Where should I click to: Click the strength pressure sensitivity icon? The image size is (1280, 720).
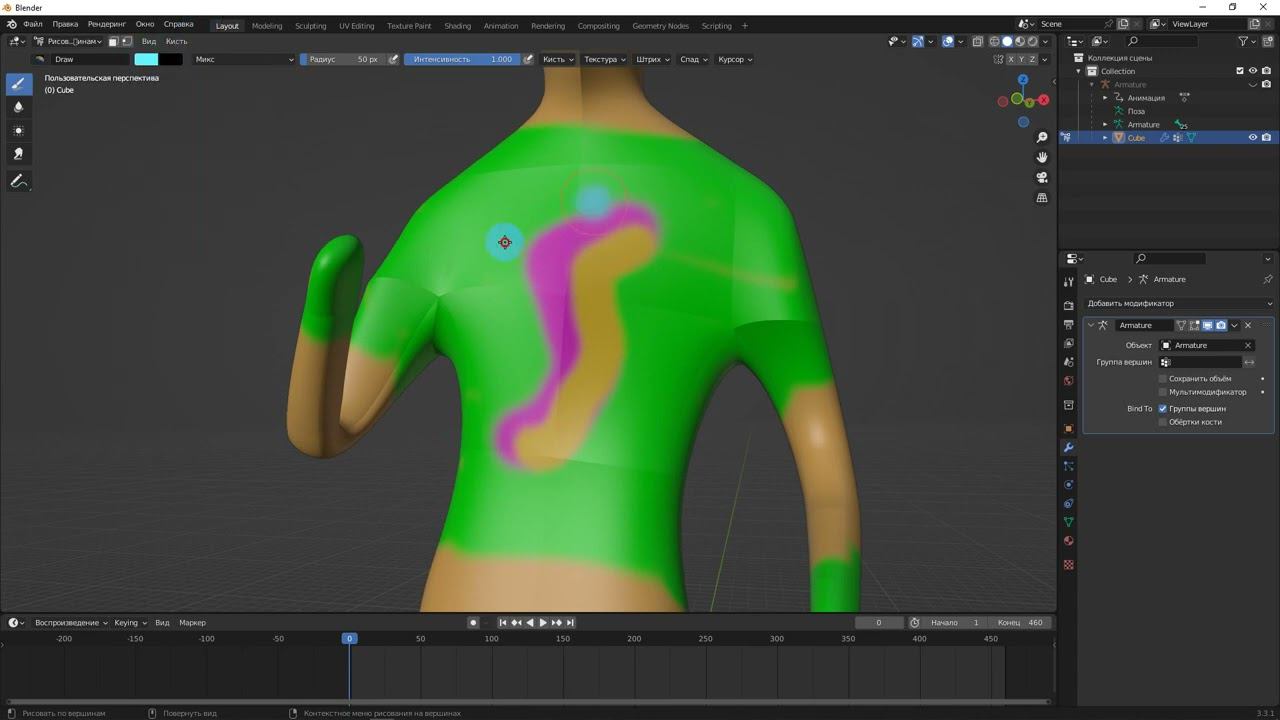(x=528, y=59)
